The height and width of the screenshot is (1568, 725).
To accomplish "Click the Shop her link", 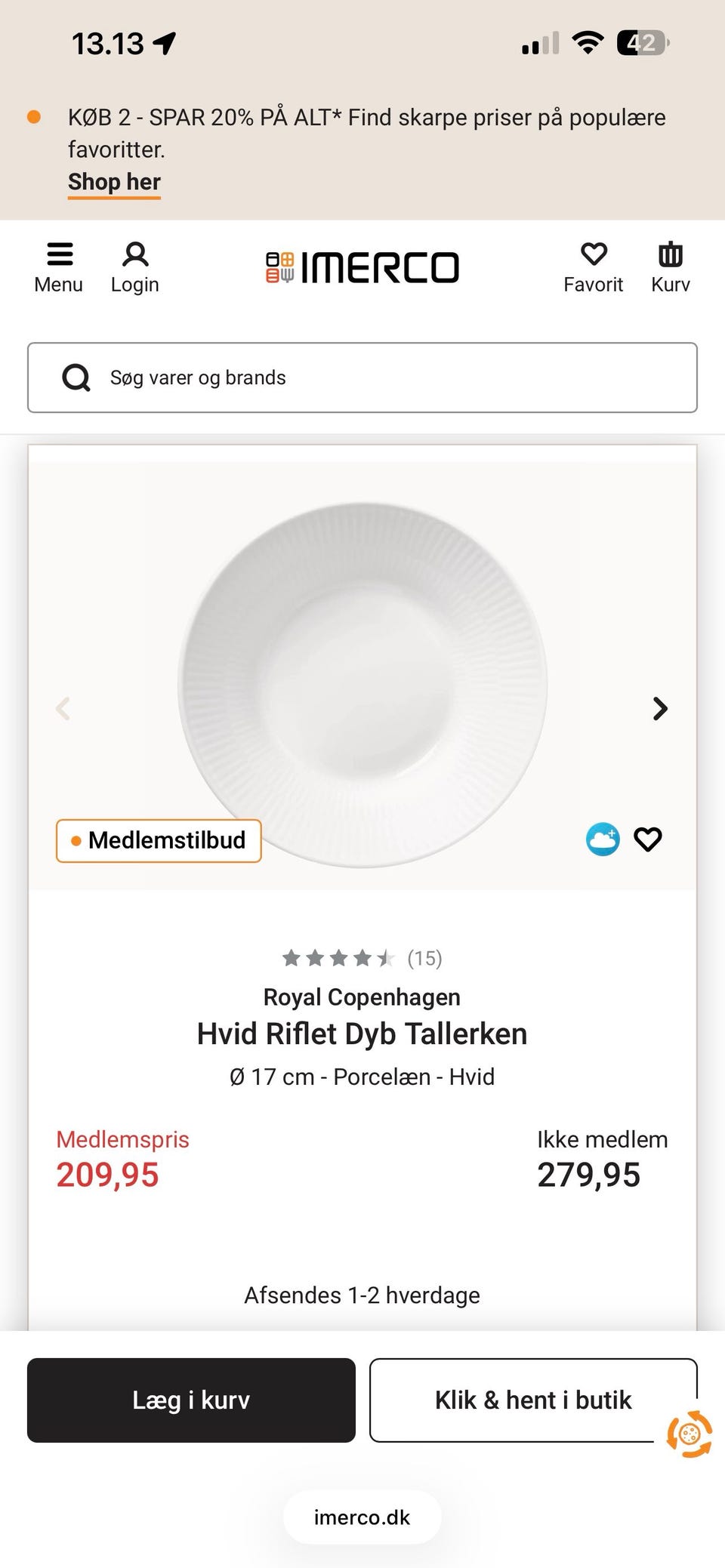I will pos(114,182).
